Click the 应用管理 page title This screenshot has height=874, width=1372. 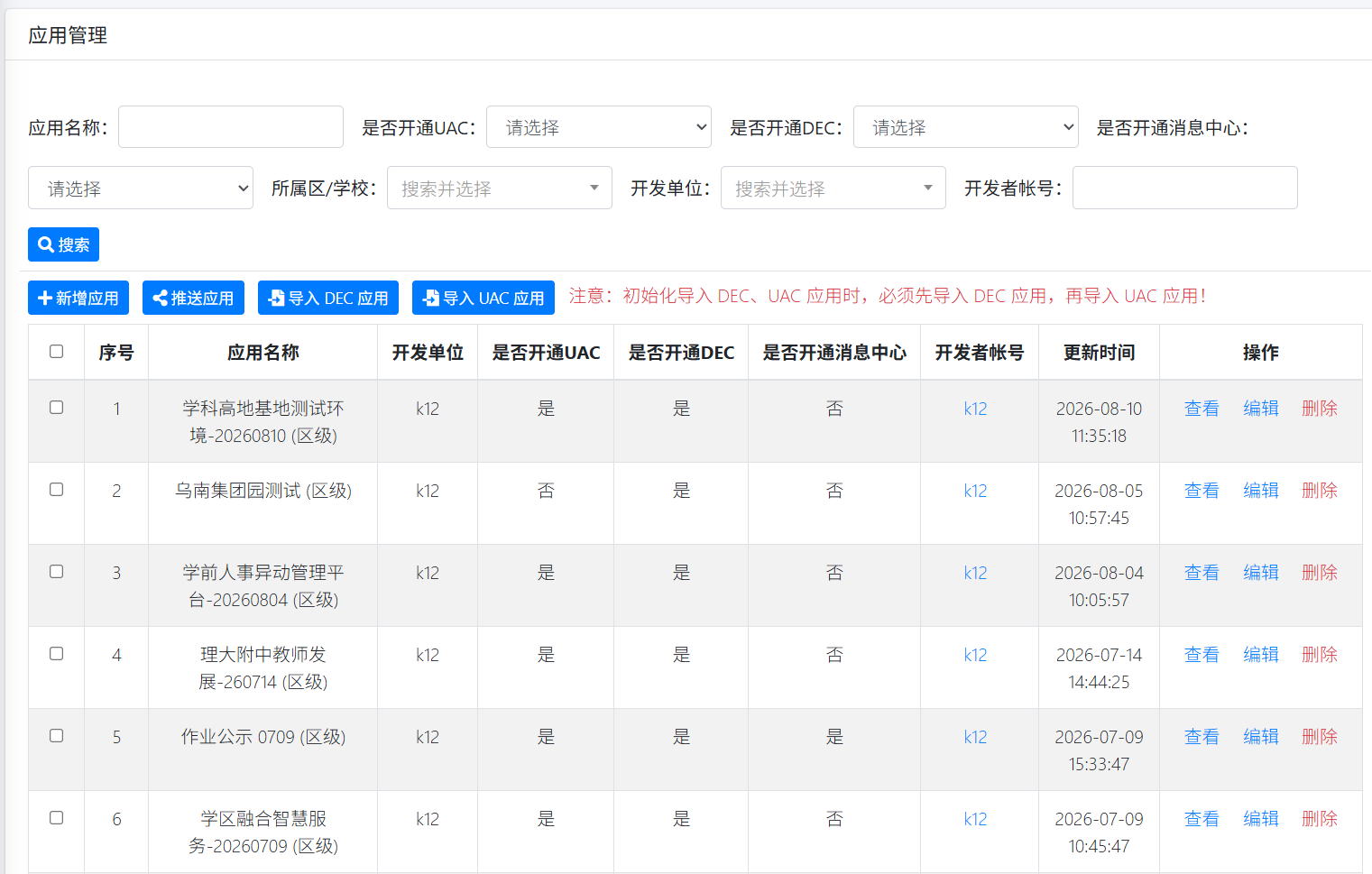(x=68, y=35)
